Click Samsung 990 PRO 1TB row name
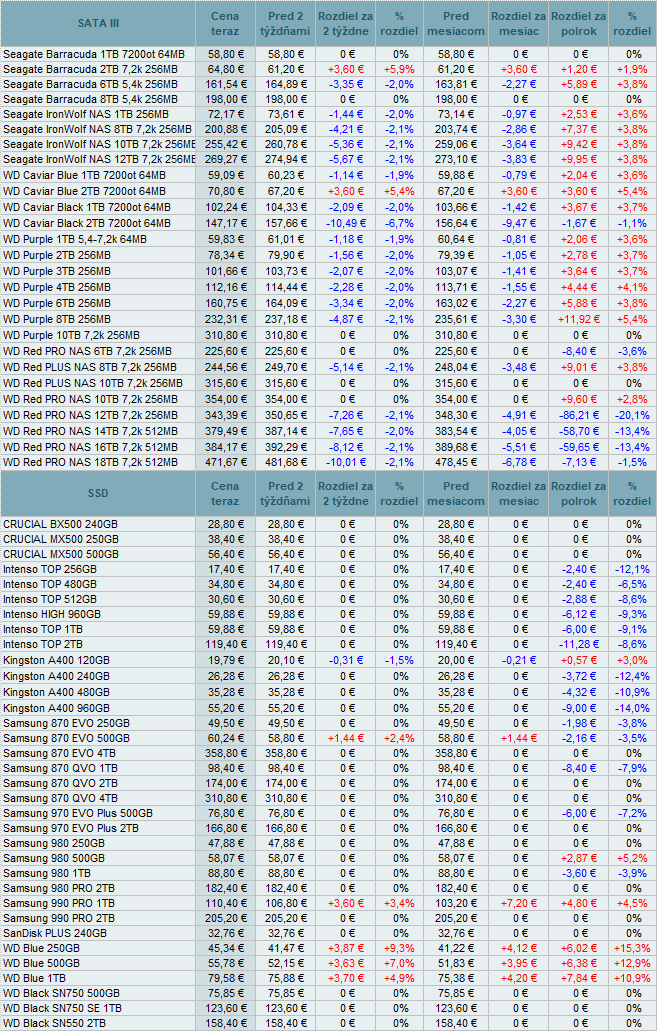The image size is (657, 1031). coord(59,903)
